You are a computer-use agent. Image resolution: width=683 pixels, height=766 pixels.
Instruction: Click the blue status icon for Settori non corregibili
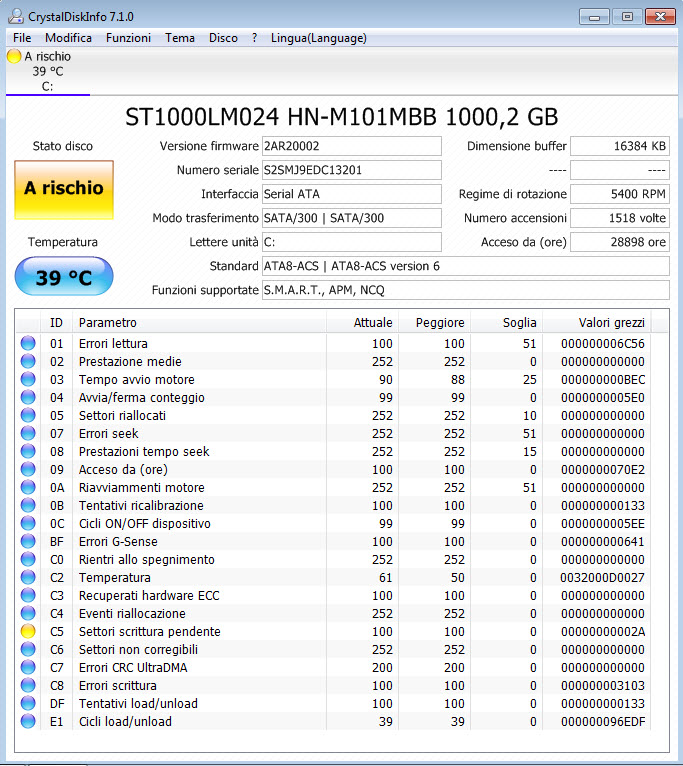[x=28, y=649]
